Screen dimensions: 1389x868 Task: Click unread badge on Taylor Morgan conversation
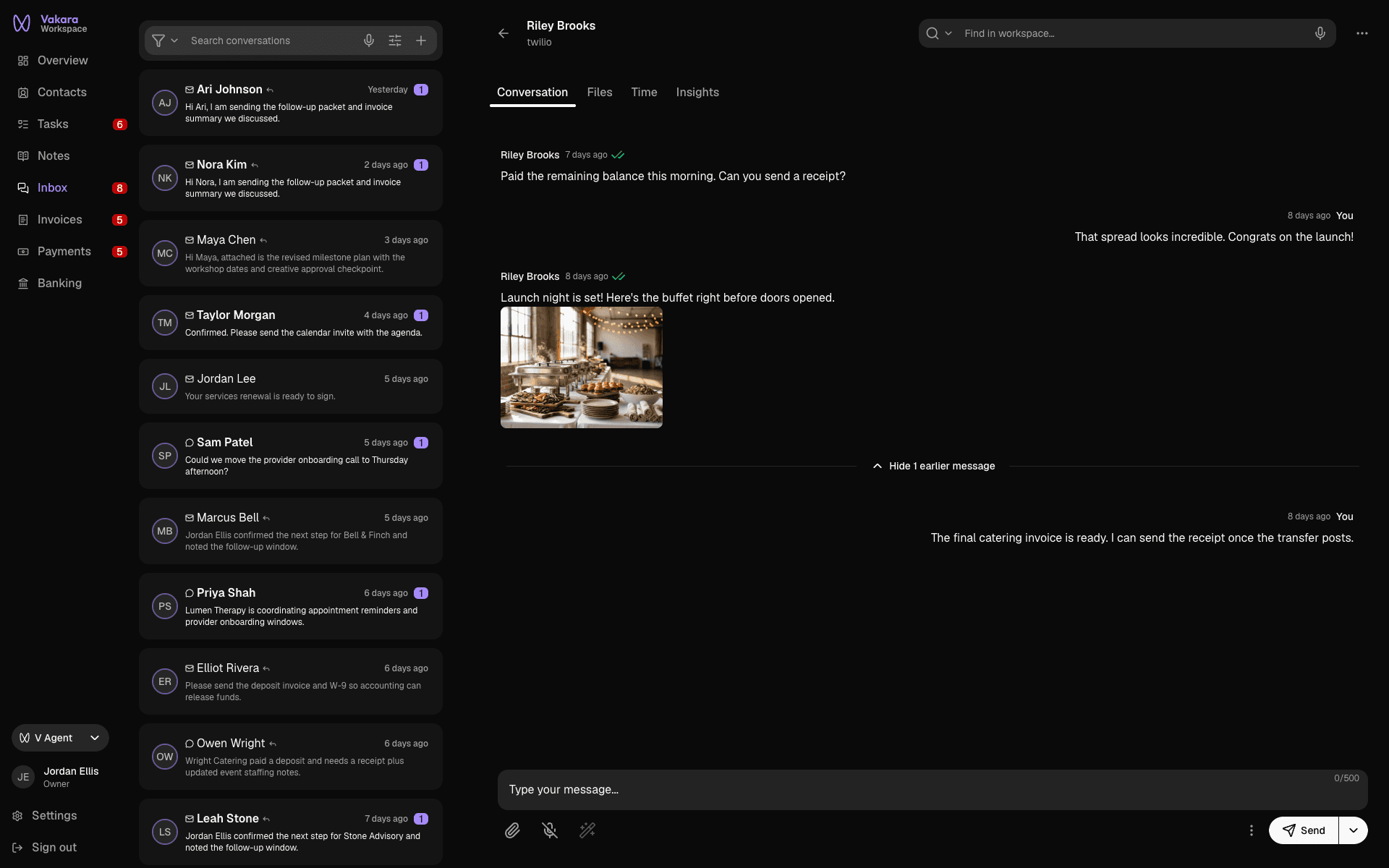(421, 315)
